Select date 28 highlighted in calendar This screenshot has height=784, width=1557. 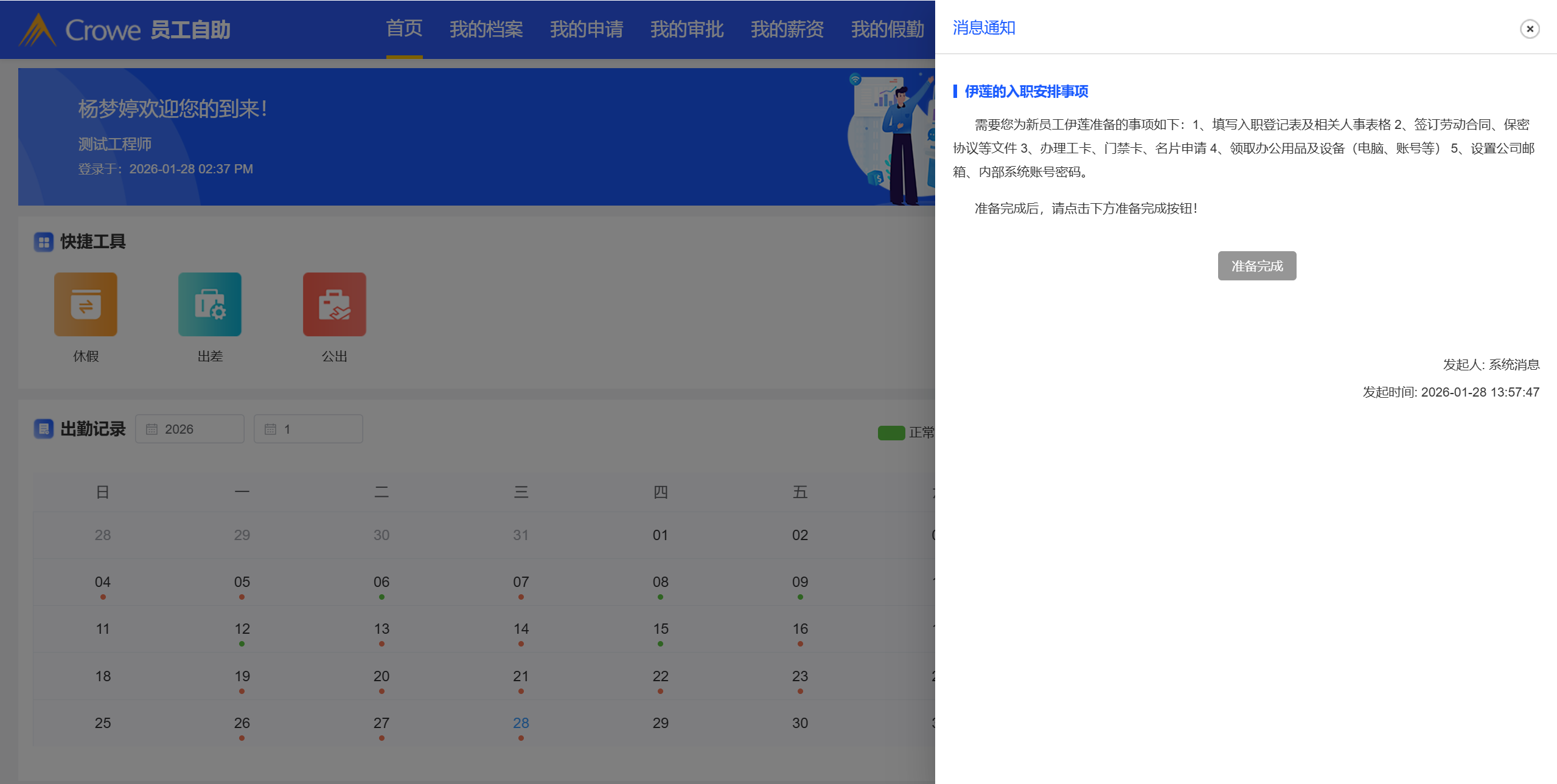click(x=521, y=723)
